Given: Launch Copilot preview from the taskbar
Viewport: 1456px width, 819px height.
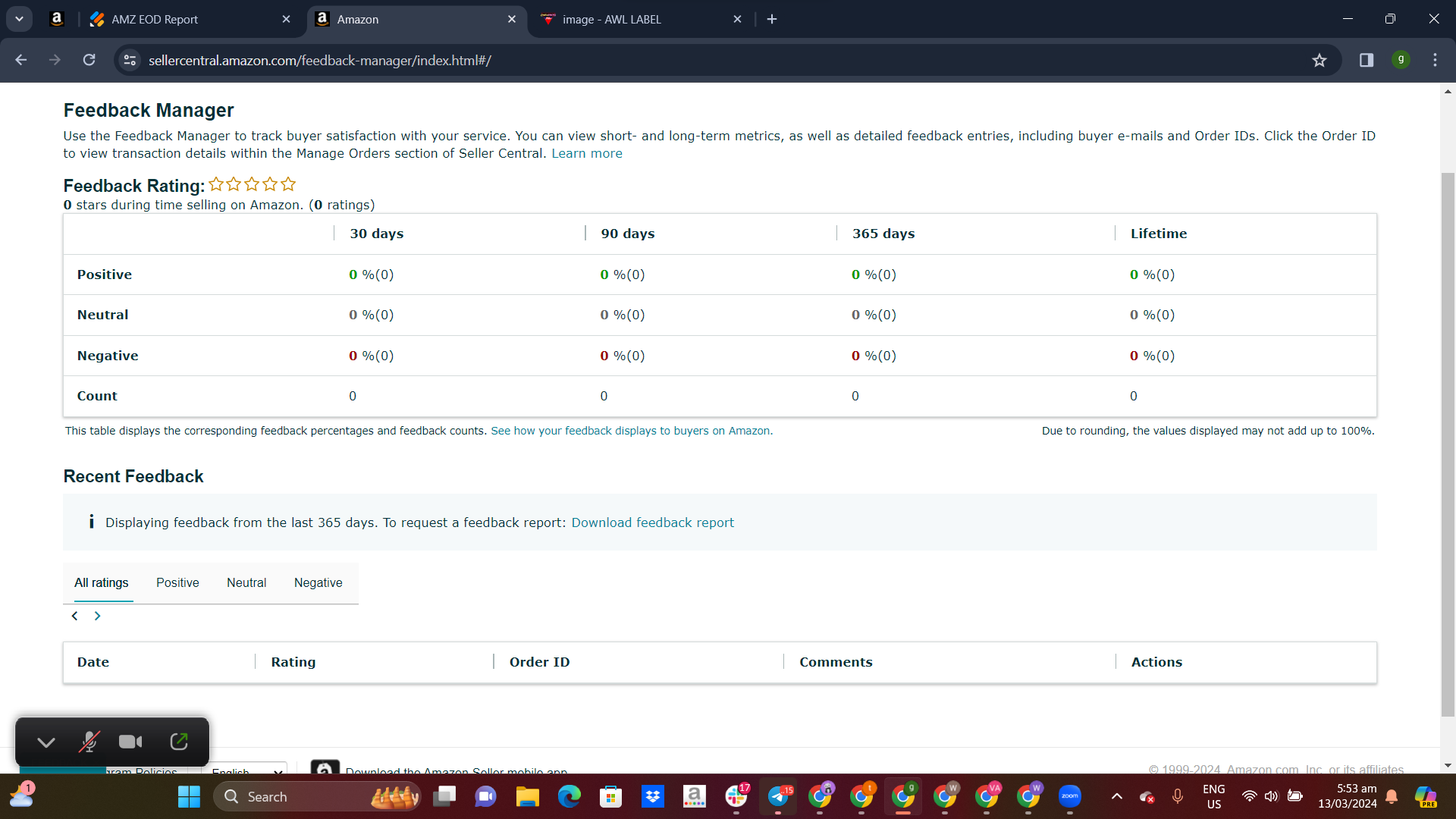Looking at the screenshot, I should 1426,796.
